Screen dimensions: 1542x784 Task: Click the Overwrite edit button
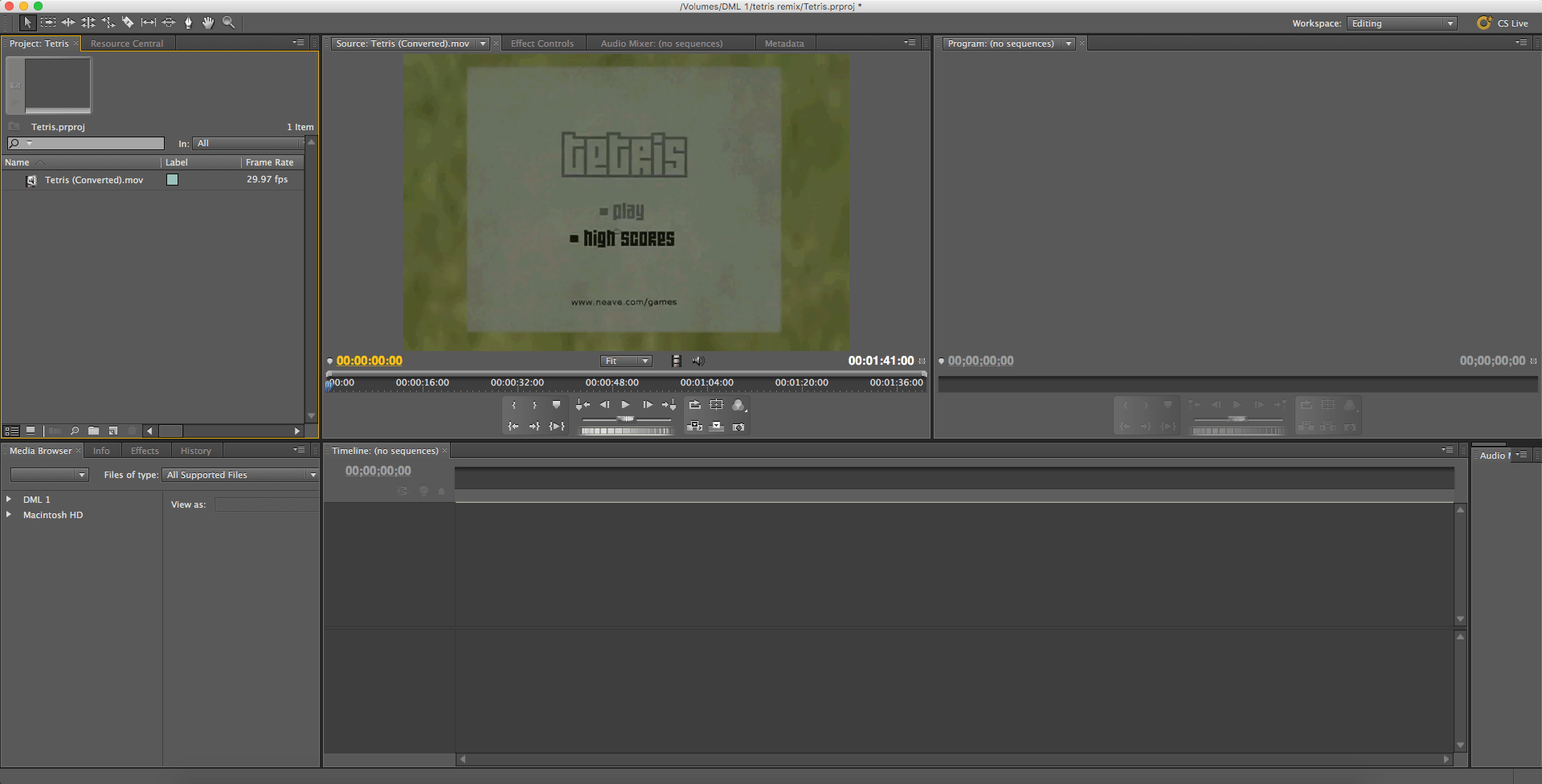click(x=717, y=427)
